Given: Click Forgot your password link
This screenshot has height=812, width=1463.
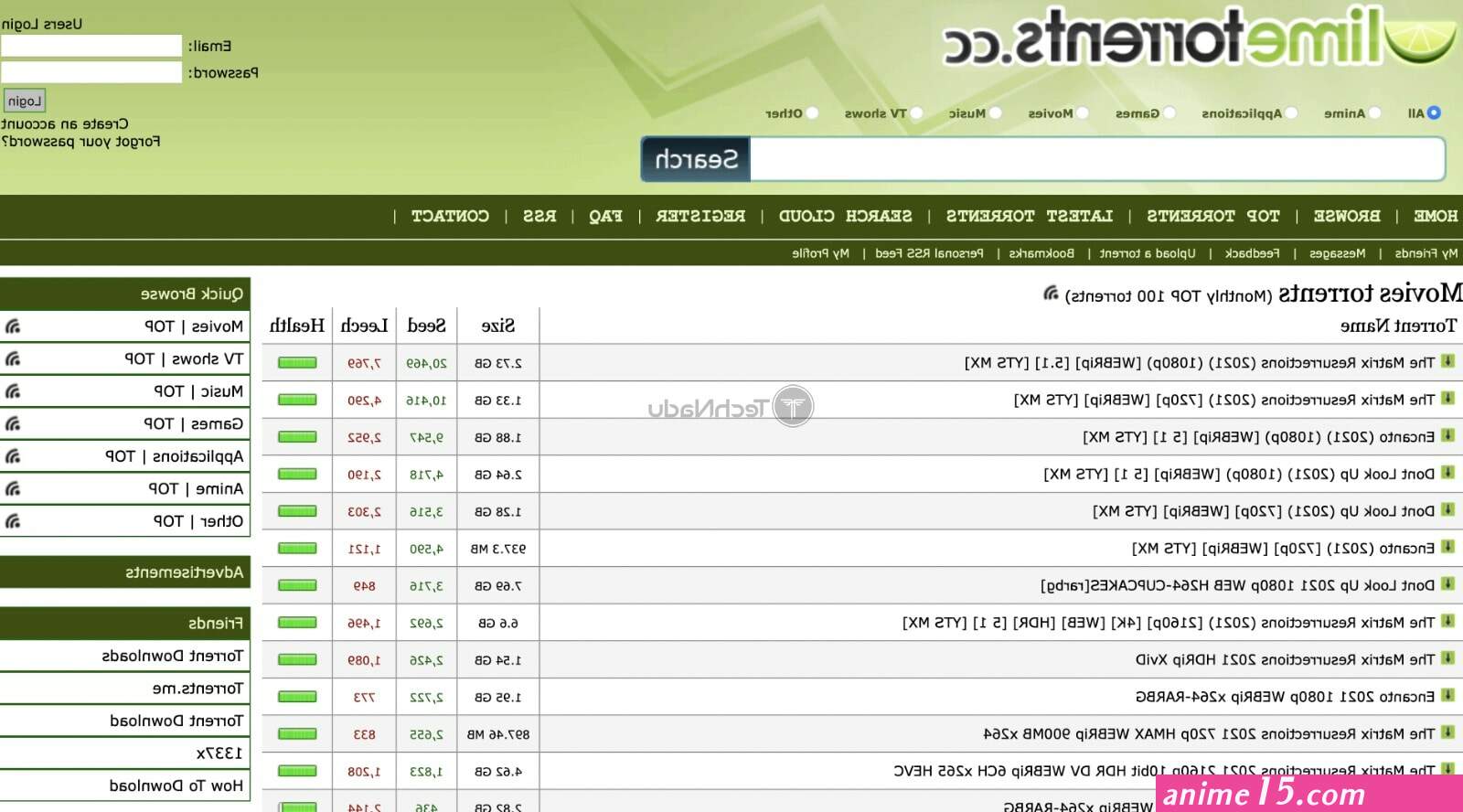Looking at the screenshot, I should click(80, 142).
